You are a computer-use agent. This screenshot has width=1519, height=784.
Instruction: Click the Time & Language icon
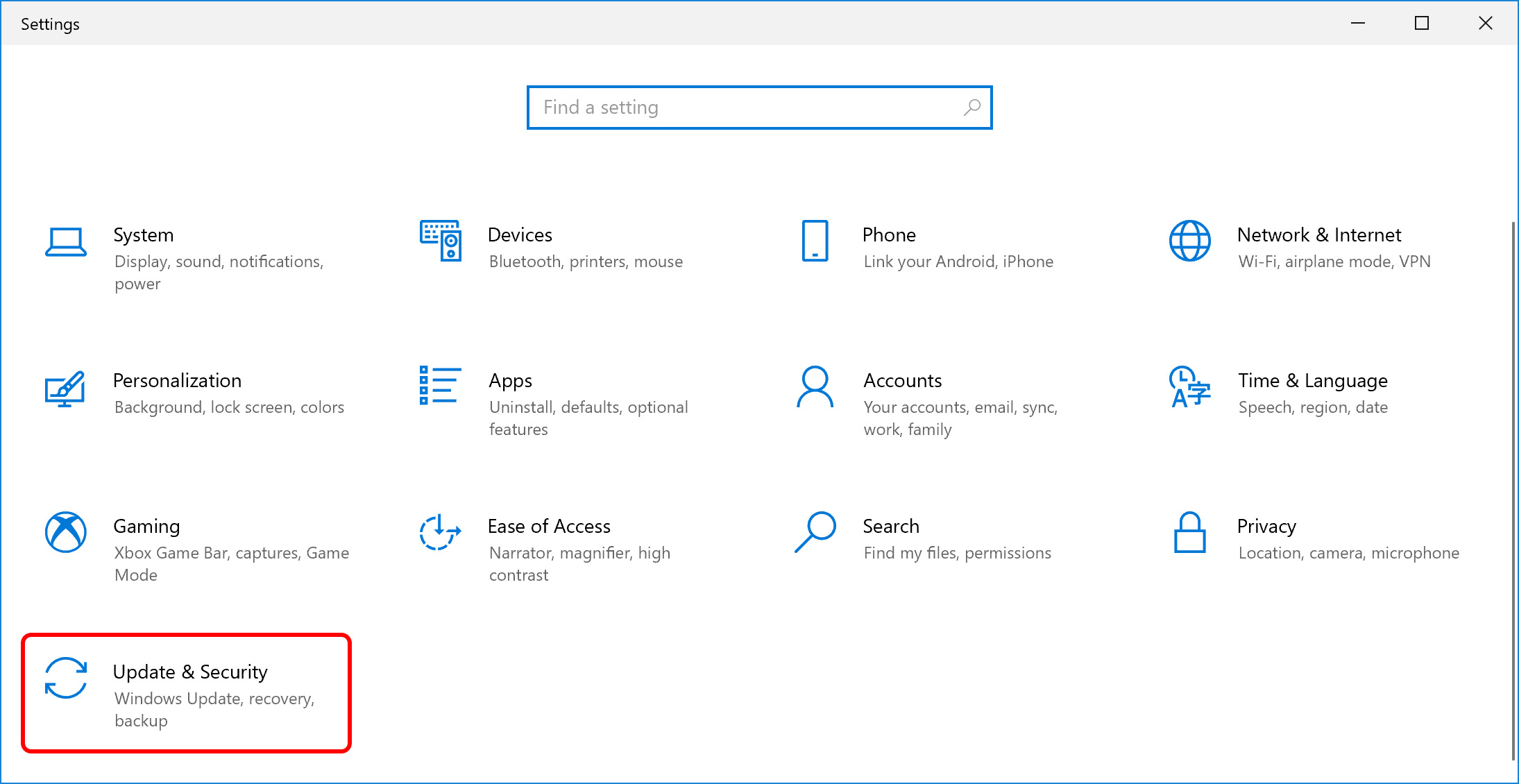(x=1190, y=386)
